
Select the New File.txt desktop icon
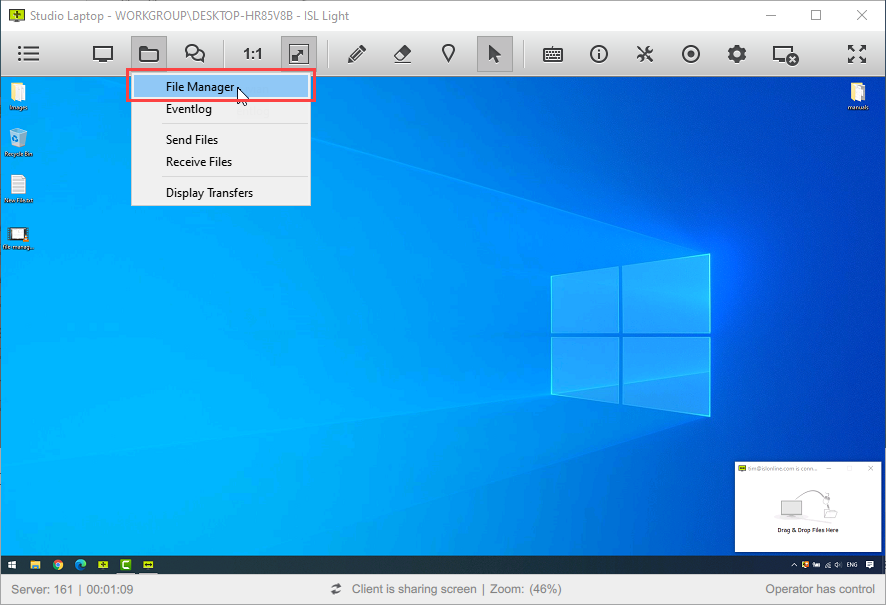point(18,189)
